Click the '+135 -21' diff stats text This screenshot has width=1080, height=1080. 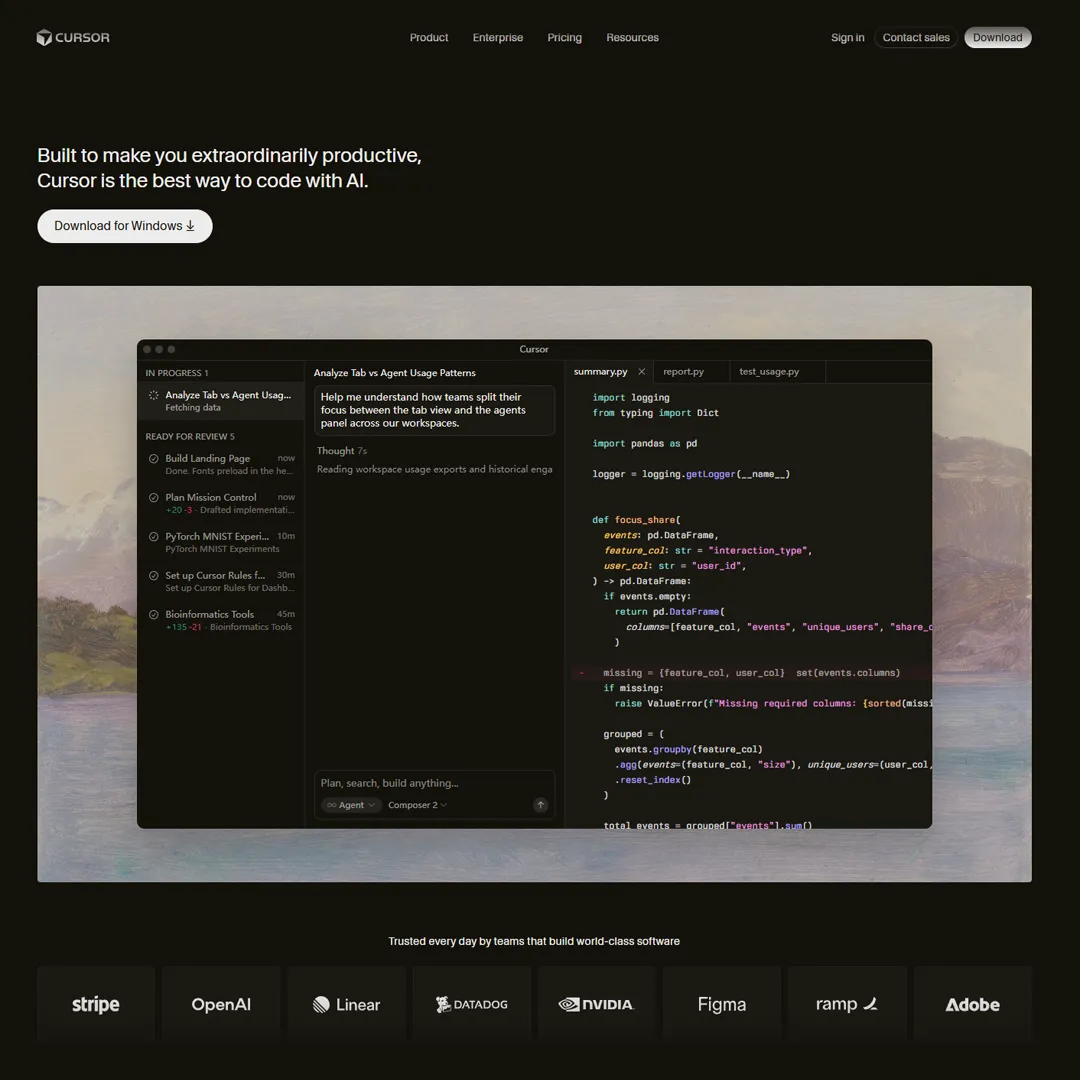pos(183,627)
